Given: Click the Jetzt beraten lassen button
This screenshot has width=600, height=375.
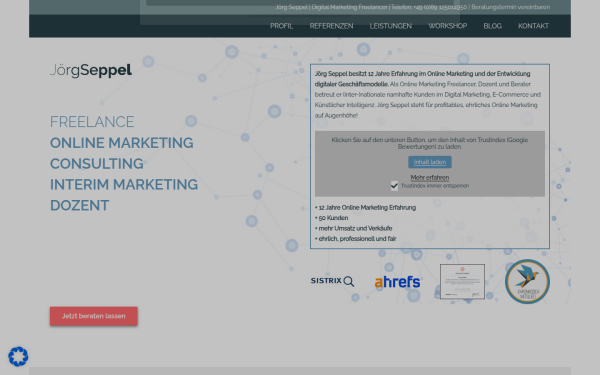Looking at the screenshot, I should pyautogui.click(x=94, y=316).
